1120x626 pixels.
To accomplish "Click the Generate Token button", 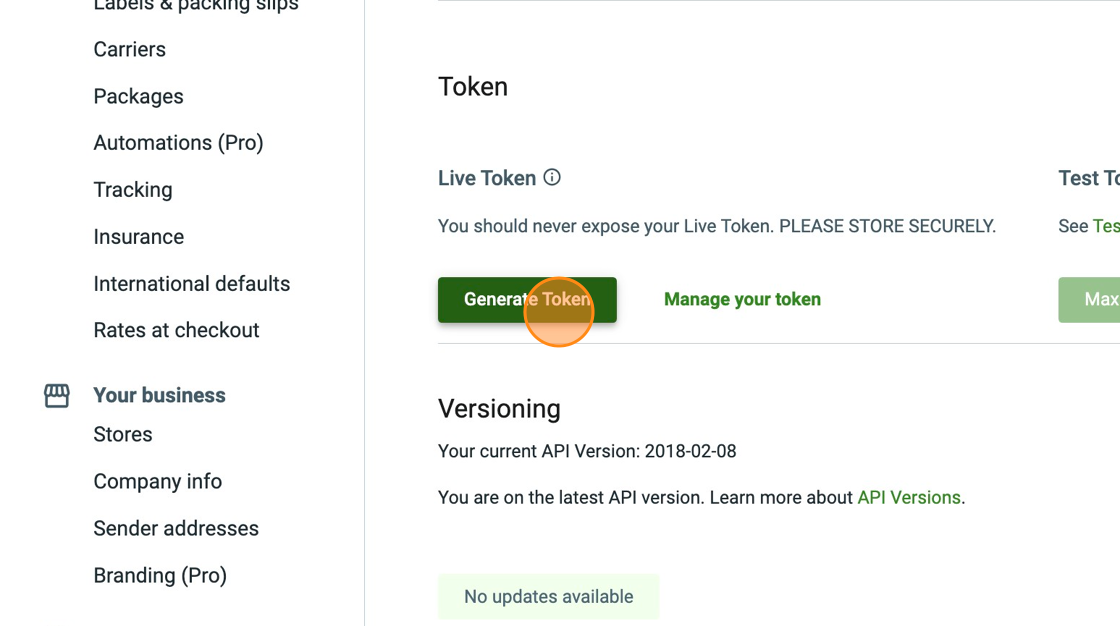I will (x=527, y=299).
